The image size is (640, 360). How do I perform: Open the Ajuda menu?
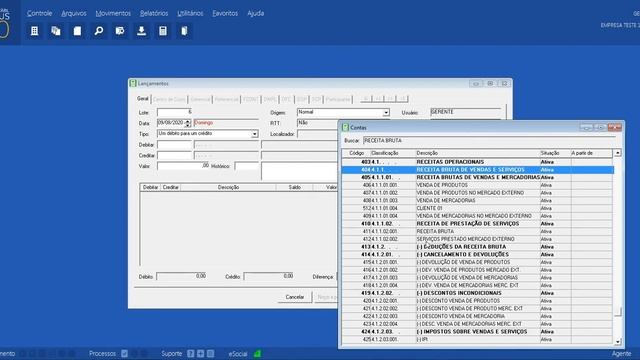click(x=256, y=13)
